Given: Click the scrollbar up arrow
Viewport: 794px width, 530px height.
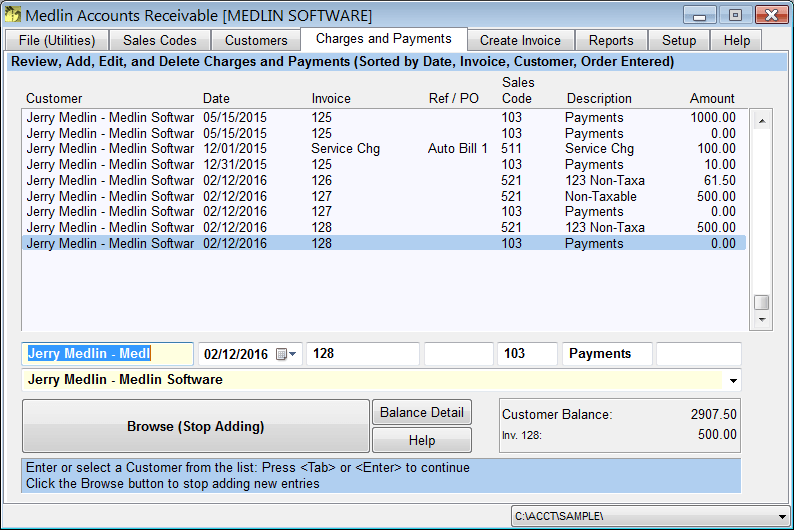Looking at the screenshot, I should [762, 121].
